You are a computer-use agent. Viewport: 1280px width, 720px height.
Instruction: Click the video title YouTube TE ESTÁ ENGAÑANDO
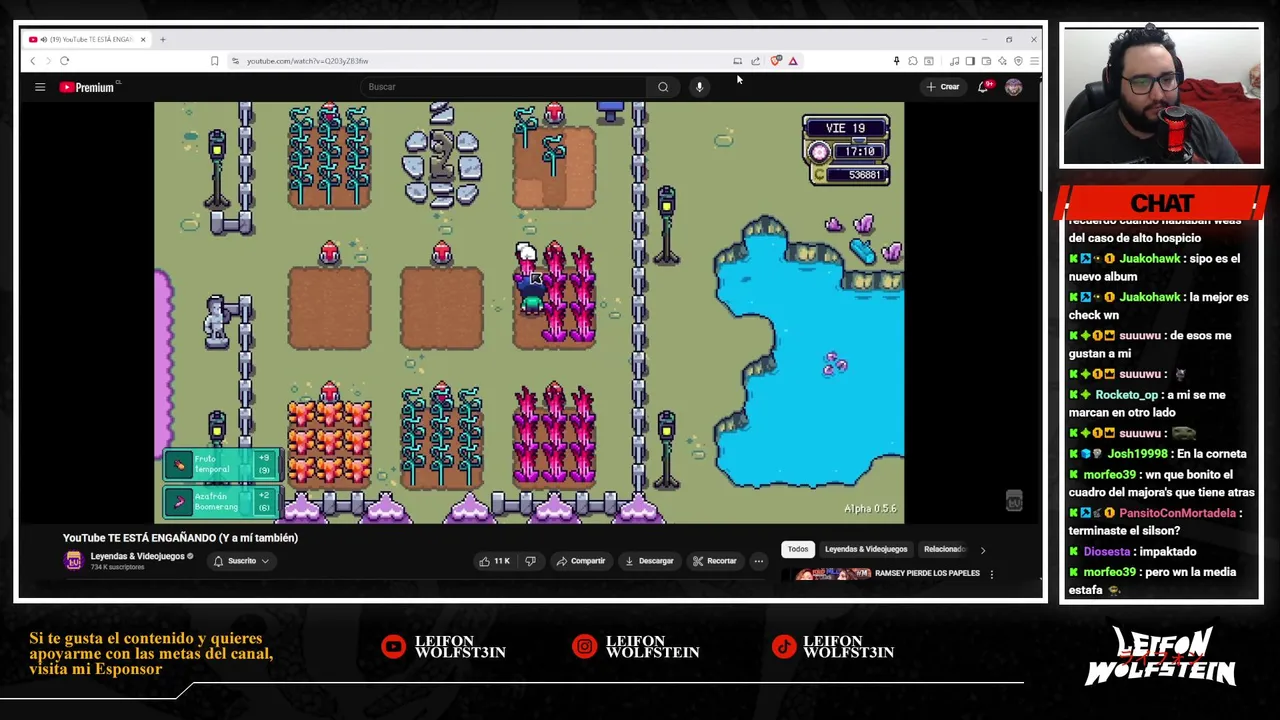pos(180,538)
